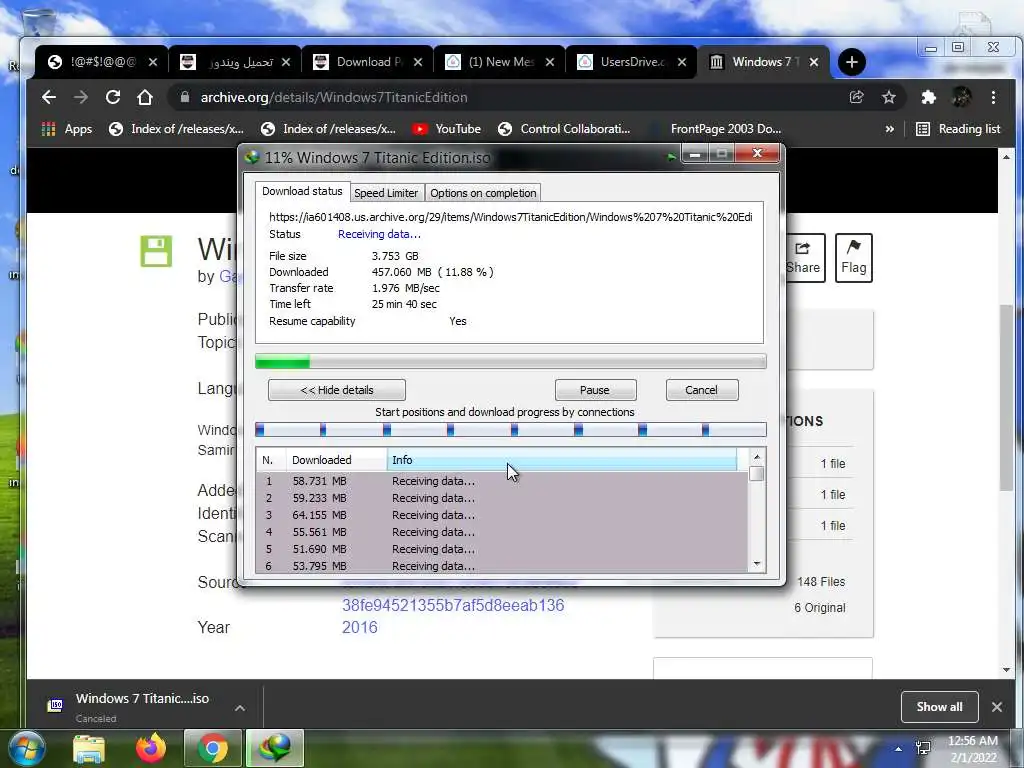Image resolution: width=1024 pixels, height=768 pixels.
Task: Click the IDM dialog title icon
Action: click(x=252, y=157)
